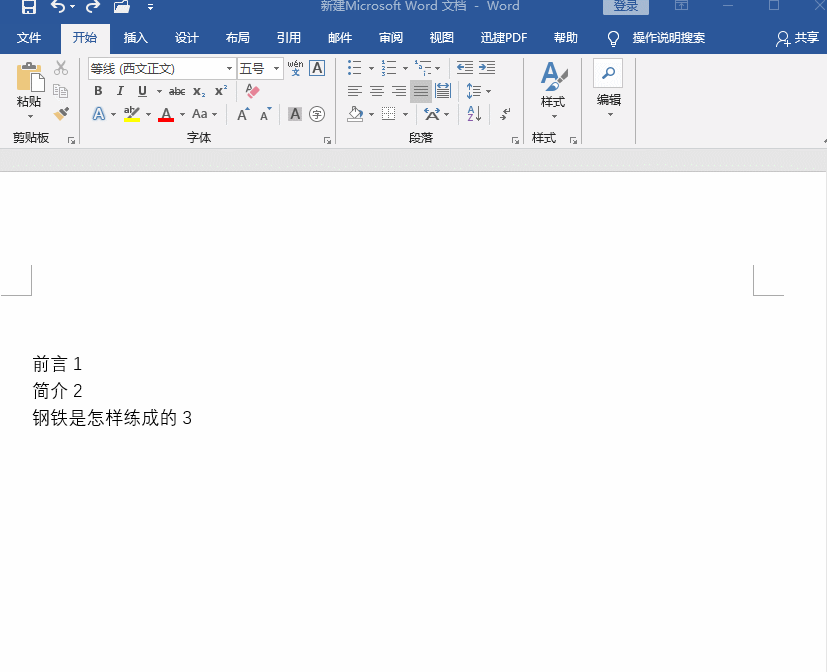Click the Save icon in the title bar
This screenshot has height=672, width=827.
pyautogui.click(x=28, y=7)
